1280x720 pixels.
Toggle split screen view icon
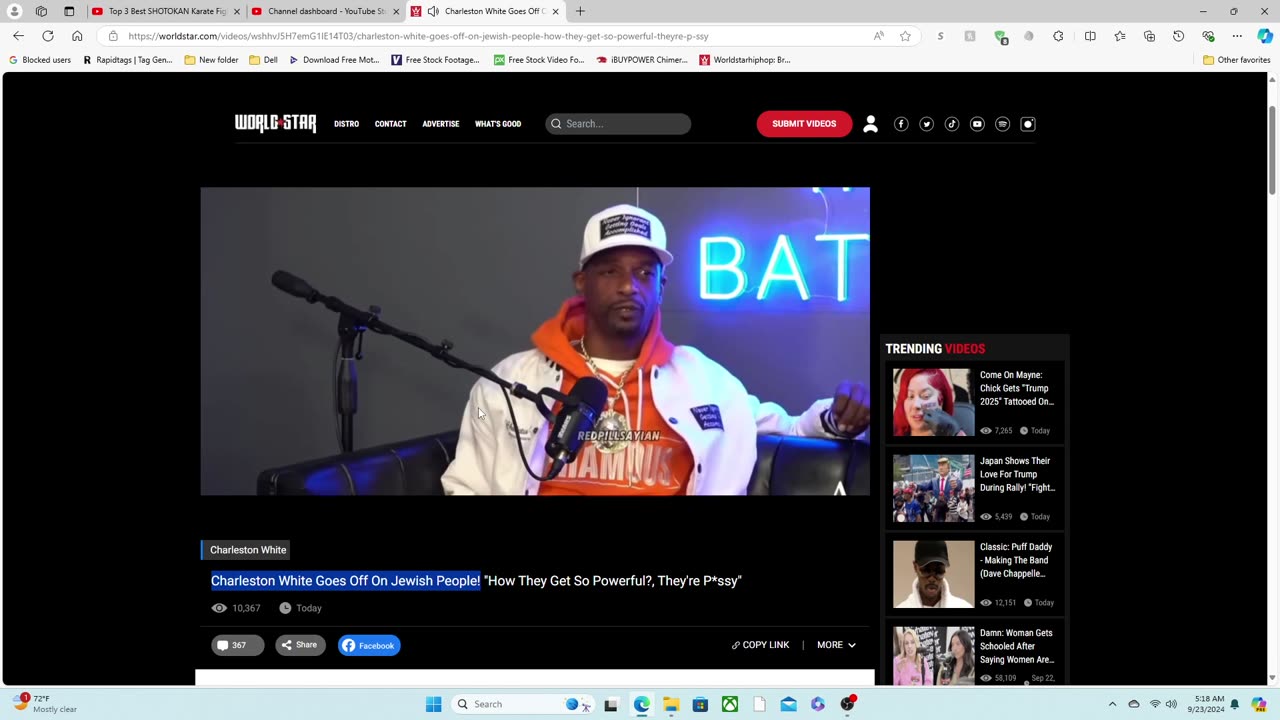tap(1090, 36)
